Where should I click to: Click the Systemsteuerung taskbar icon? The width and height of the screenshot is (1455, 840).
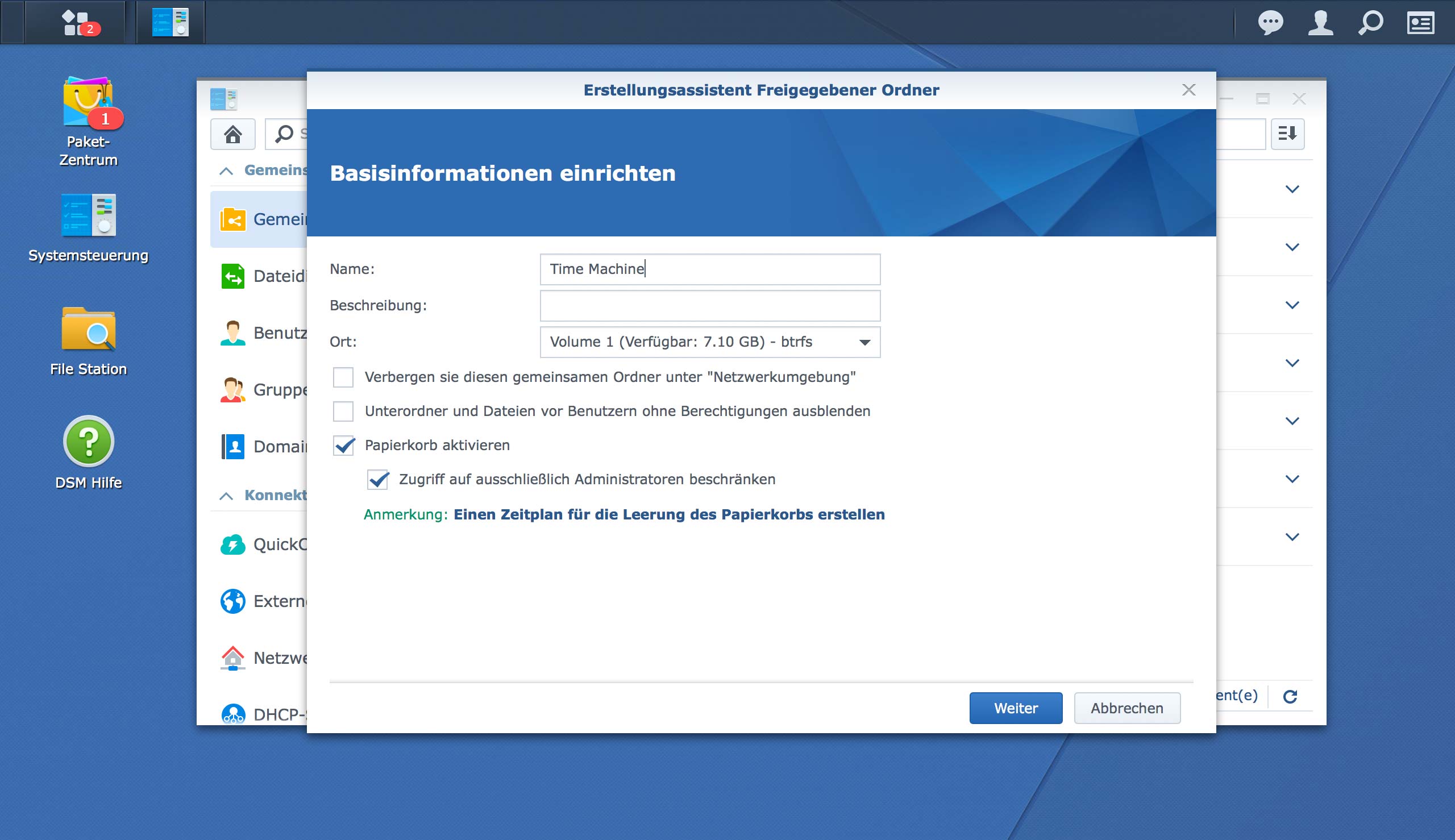click(x=170, y=23)
